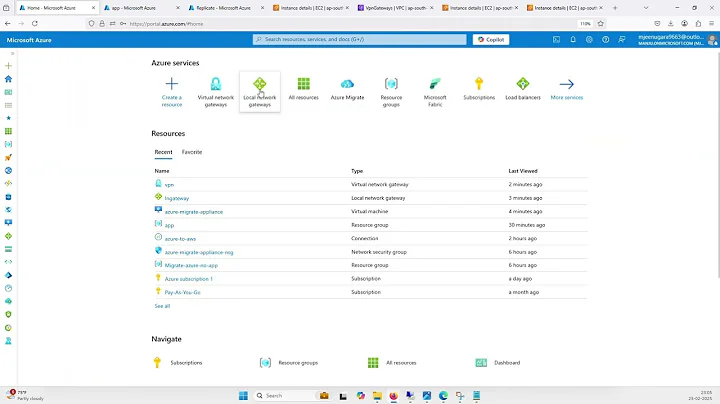This screenshot has height=404, width=720.
Task: Open Resource groups service tile
Action: [391, 92]
